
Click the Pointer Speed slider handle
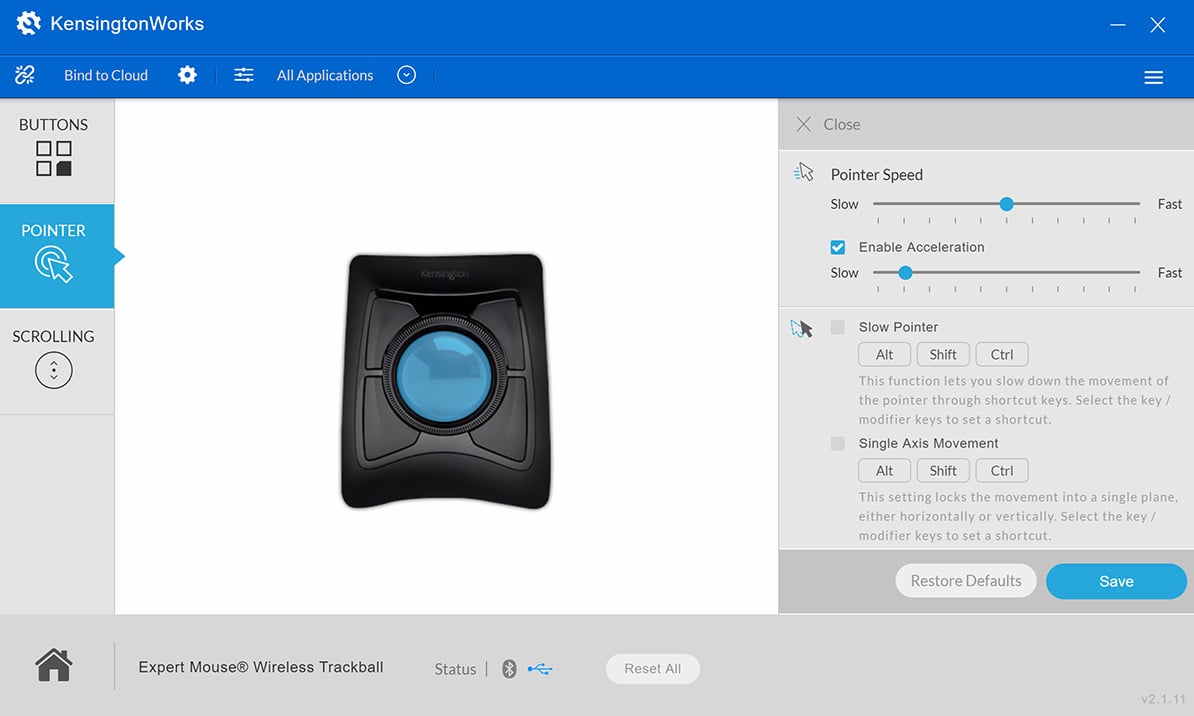pyautogui.click(x=1007, y=204)
